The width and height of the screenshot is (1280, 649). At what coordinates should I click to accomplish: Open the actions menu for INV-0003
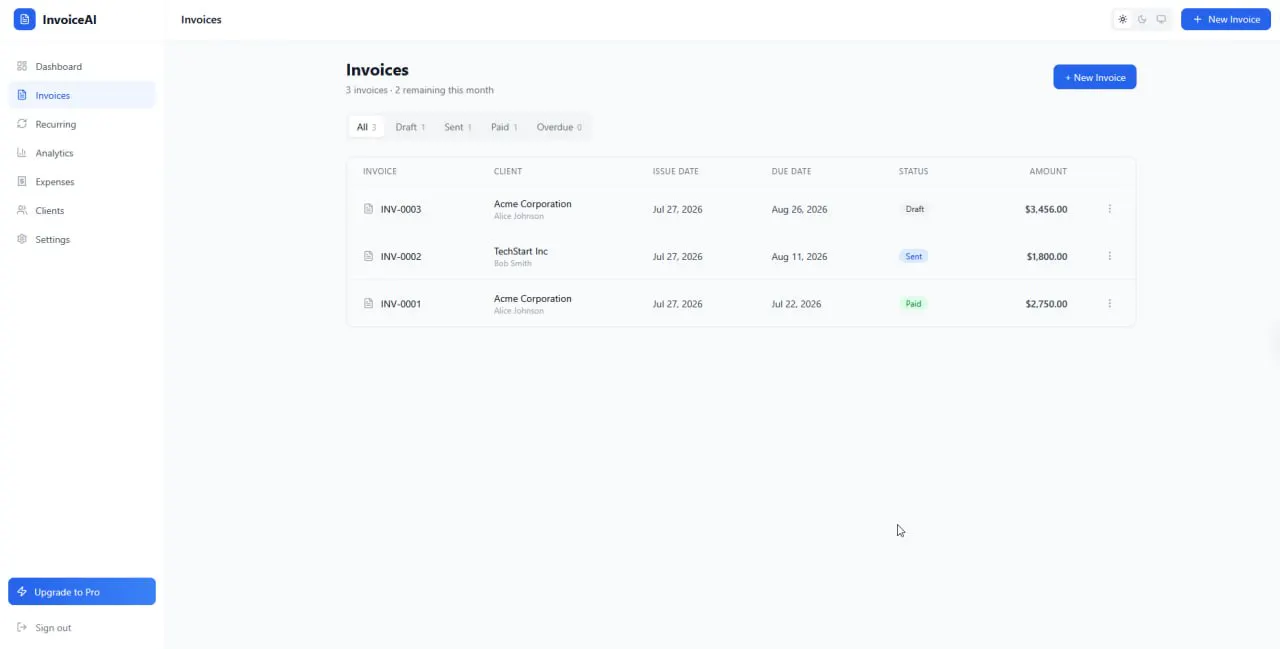[1110, 209]
